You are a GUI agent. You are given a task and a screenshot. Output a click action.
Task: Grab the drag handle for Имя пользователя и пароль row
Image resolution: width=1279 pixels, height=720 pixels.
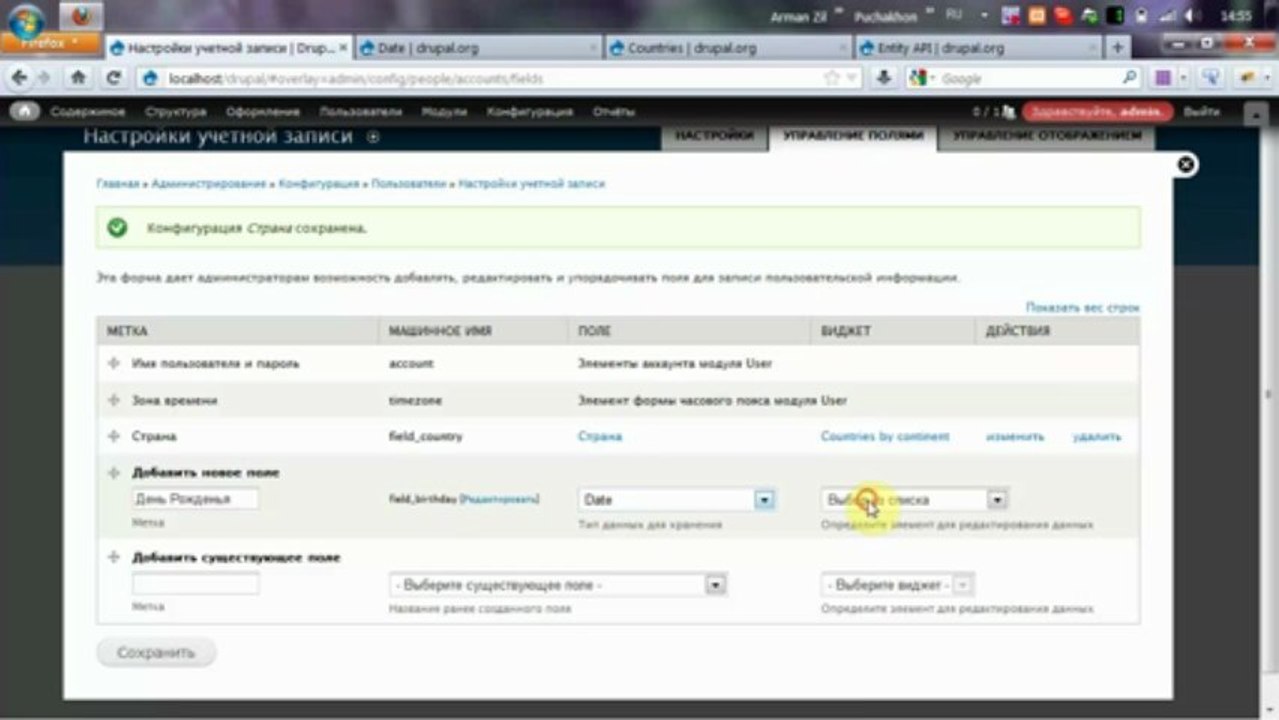113,364
